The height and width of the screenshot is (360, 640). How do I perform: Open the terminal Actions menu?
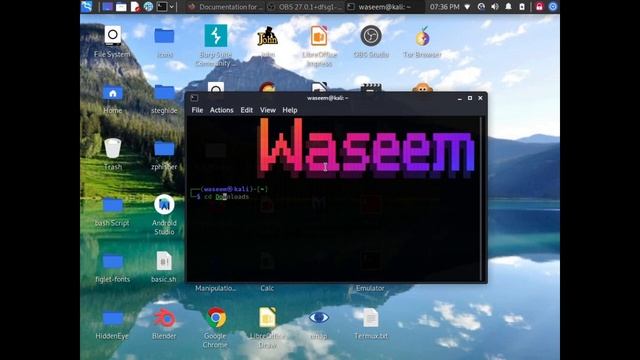click(x=222, y=110)
